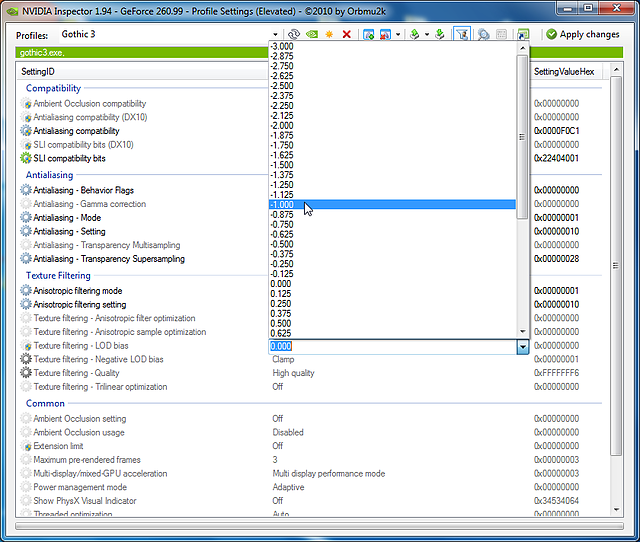The width and height of the screenshot is (640, 542).
Task: Click the green NVIDIA logo toolbar icon
Action: (312, 34)
